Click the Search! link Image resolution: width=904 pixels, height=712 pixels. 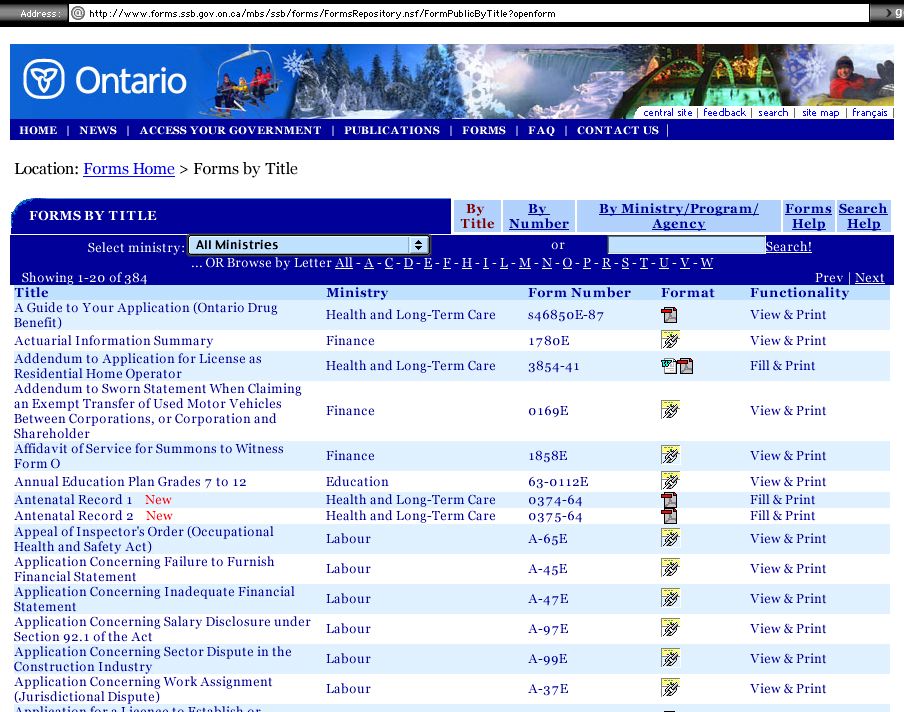click(x=789, y=246)
